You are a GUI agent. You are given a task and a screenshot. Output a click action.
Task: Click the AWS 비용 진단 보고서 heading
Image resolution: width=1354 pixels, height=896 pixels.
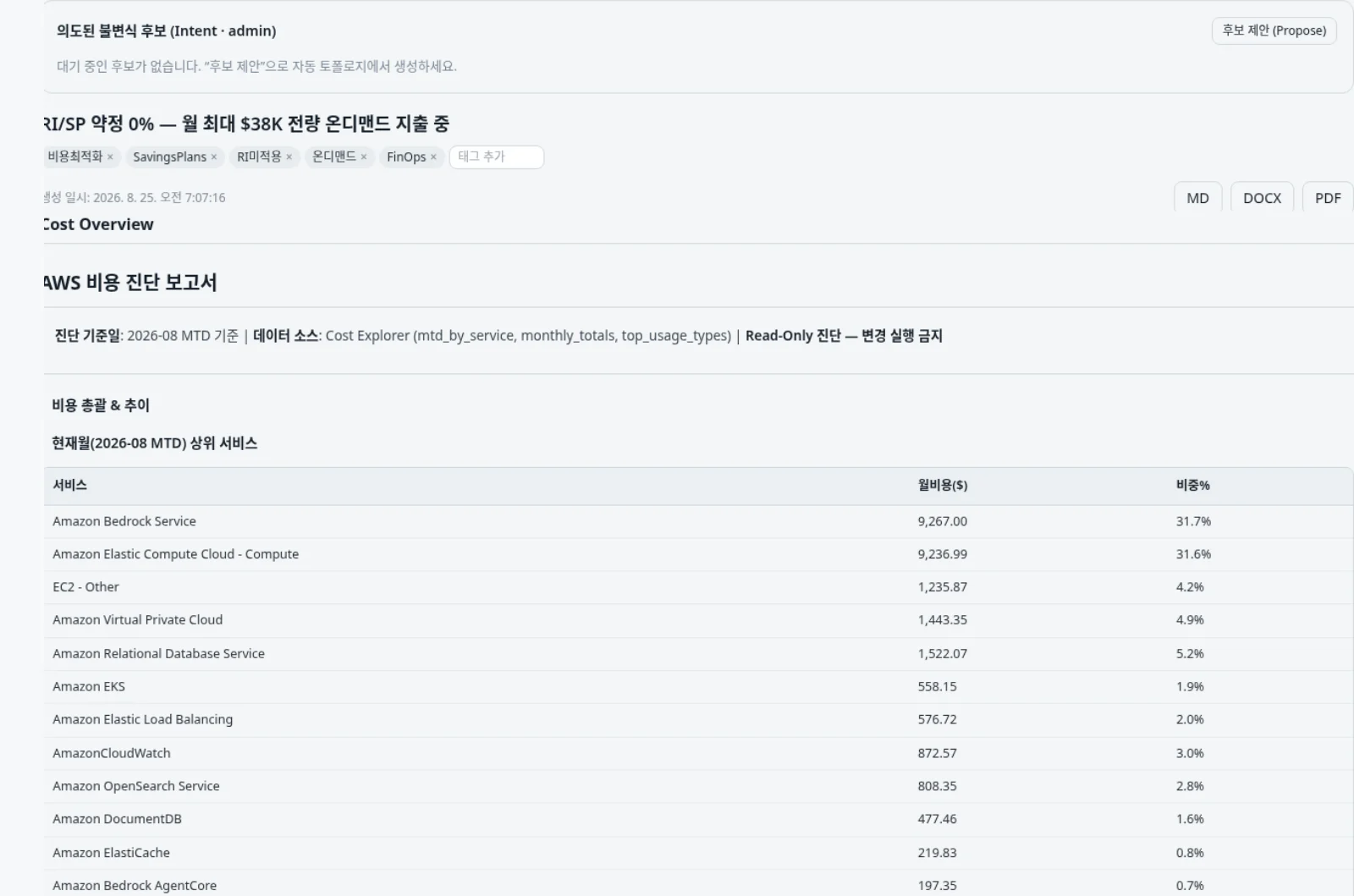(x=130, y=283)
